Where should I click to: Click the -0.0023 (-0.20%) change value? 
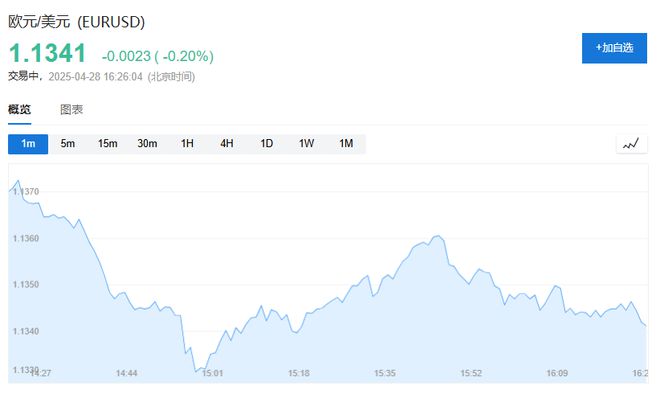pyautogui.click(x=158, y=56)
